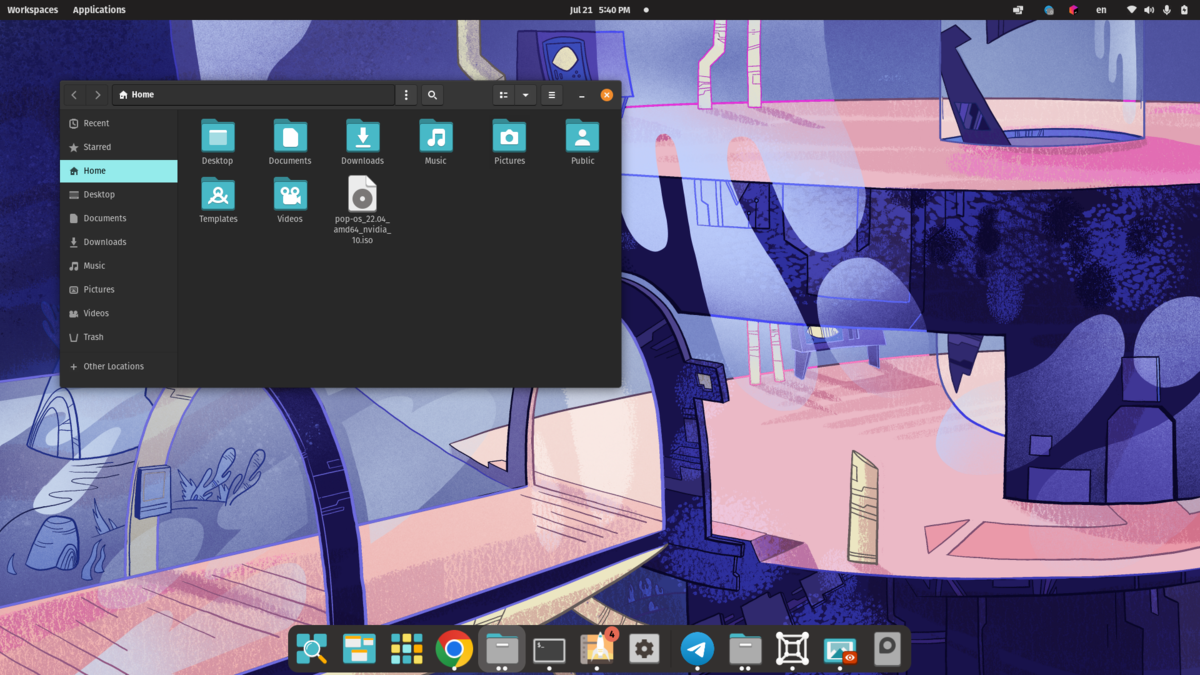
Task: Open Other Locations in the sidebar
Action: click(x=119, y=366)
